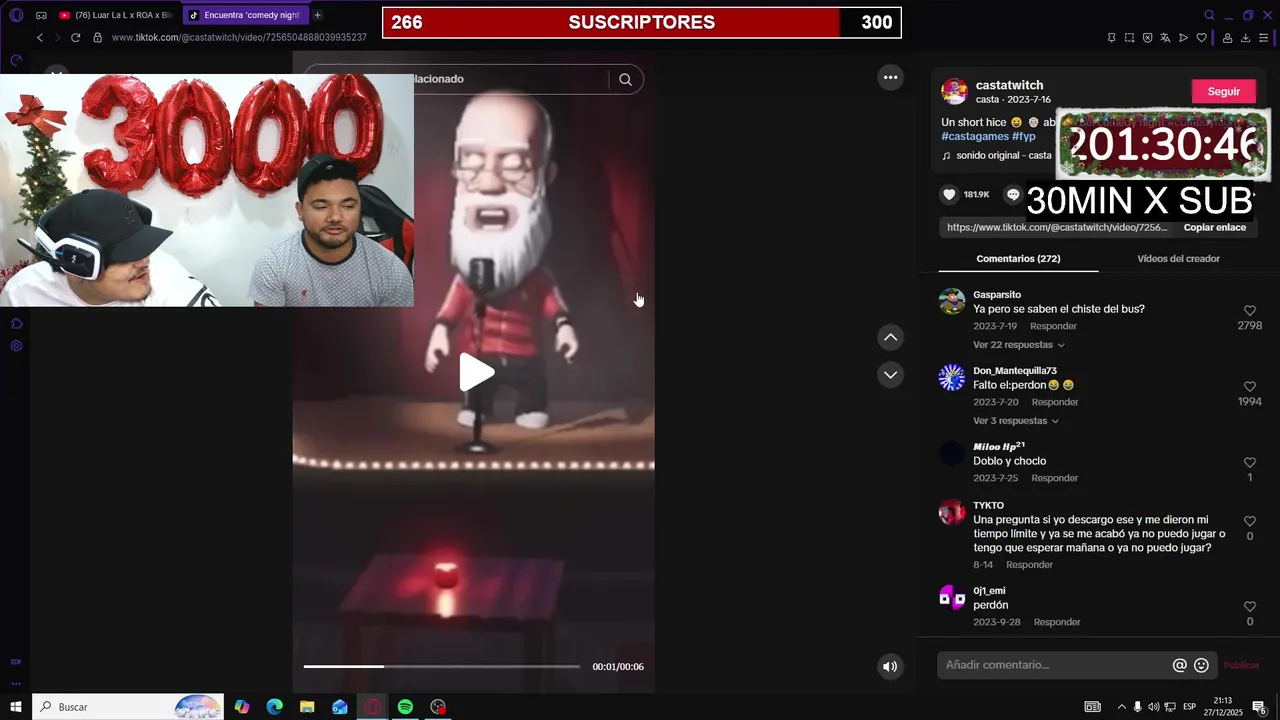Seek the video progress bar
The width and height of the screenshot is (1280, 720).
click(442, 666)
